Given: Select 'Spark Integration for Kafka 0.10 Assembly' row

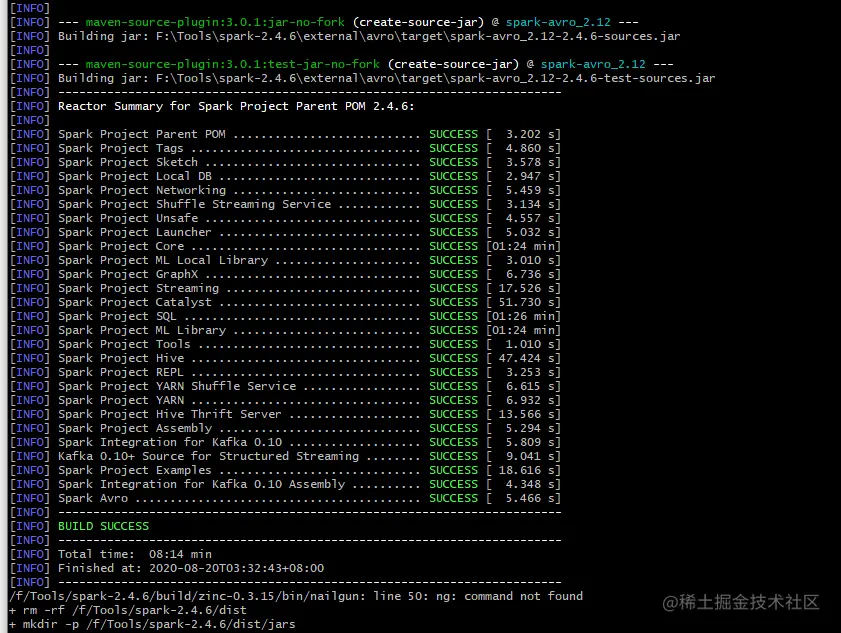Looking at the screenshot, I should point(285,484).
